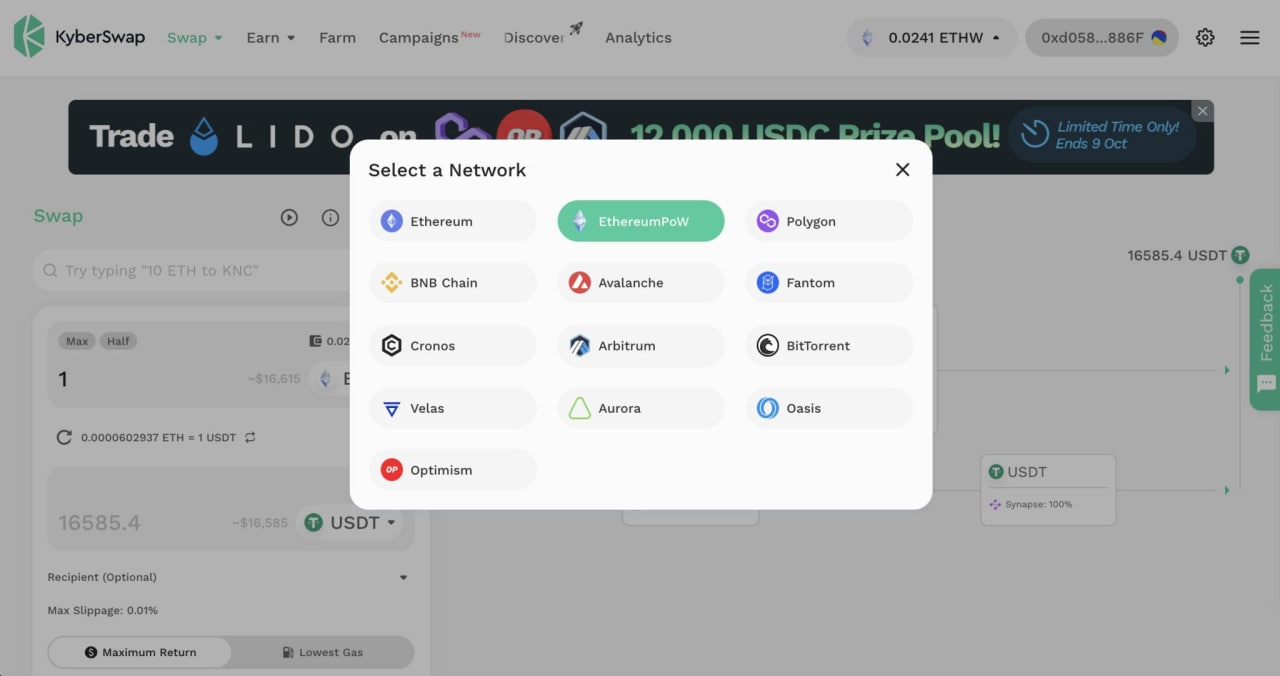Click the USDT coin icon beside 16585.4 USDT
Image resolution: width=1280 pixels, height=676 pixels.
point(1241,255)
